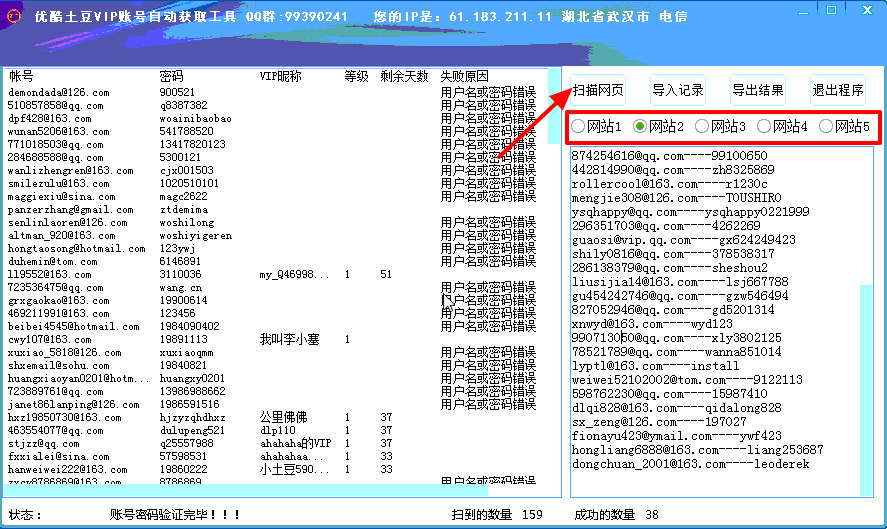Click the 剩余天数 column header

404,76
